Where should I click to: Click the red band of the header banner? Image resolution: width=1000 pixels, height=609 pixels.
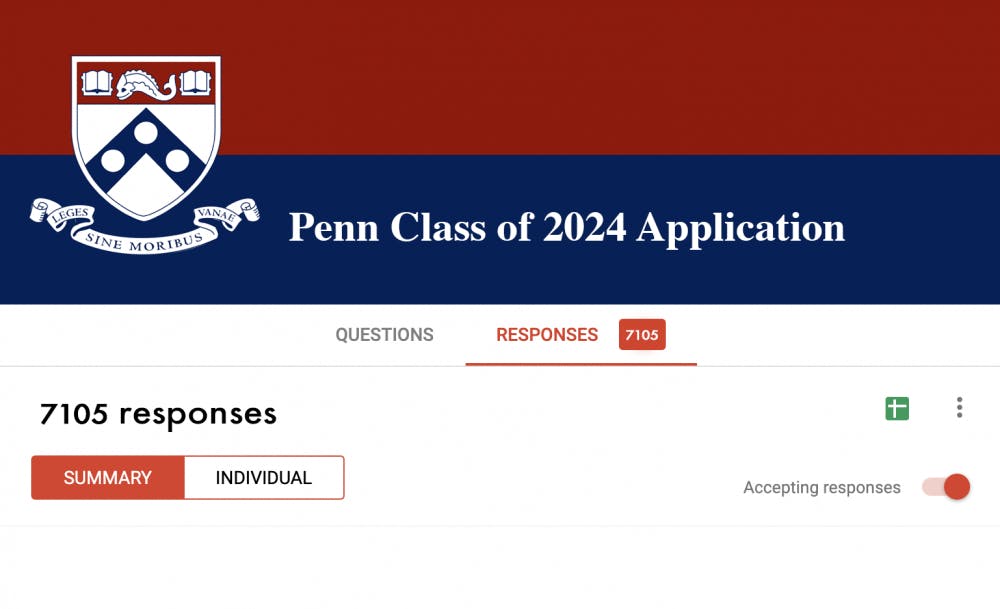(x=600, y=75)
